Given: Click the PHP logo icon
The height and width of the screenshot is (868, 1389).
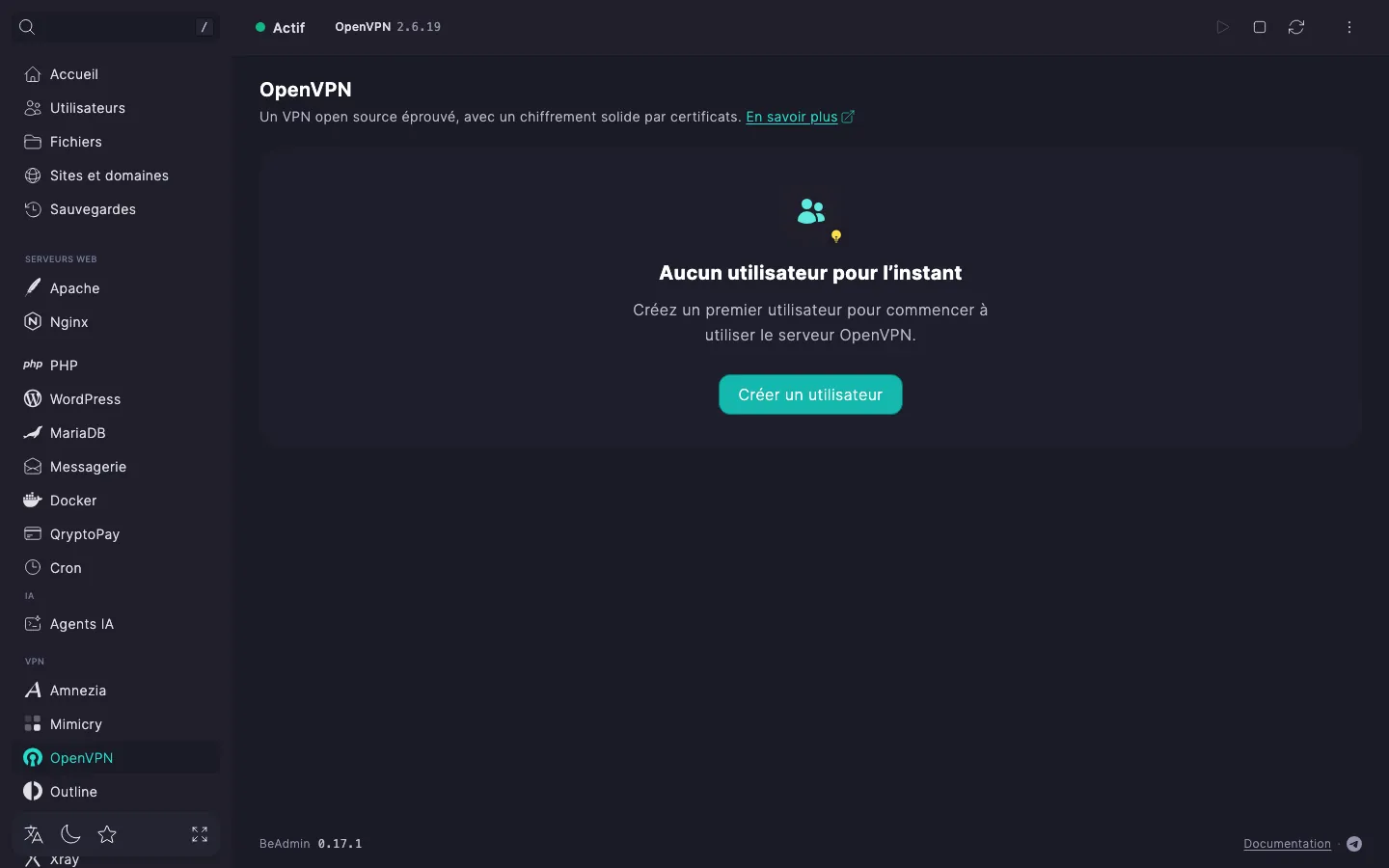Looking at the screenshot, I should point(33,365).
